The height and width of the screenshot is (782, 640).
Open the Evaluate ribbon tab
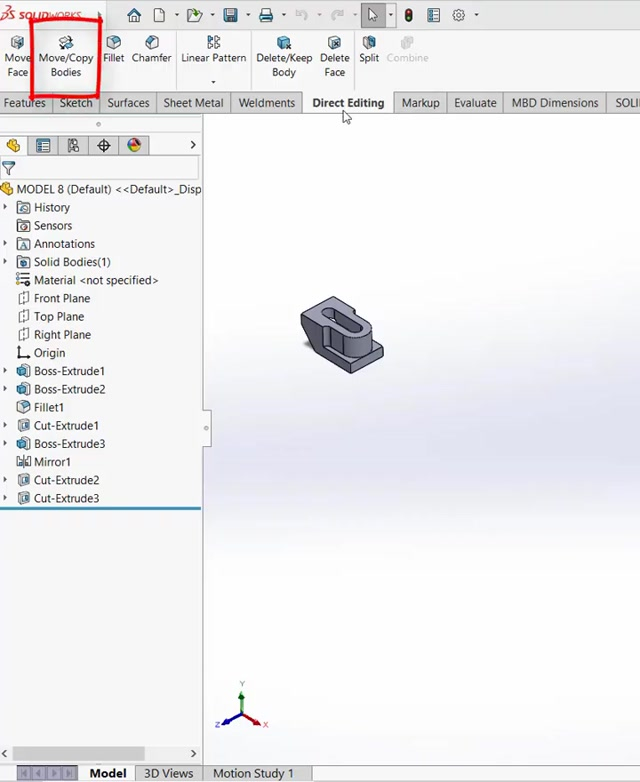[475, 103]
